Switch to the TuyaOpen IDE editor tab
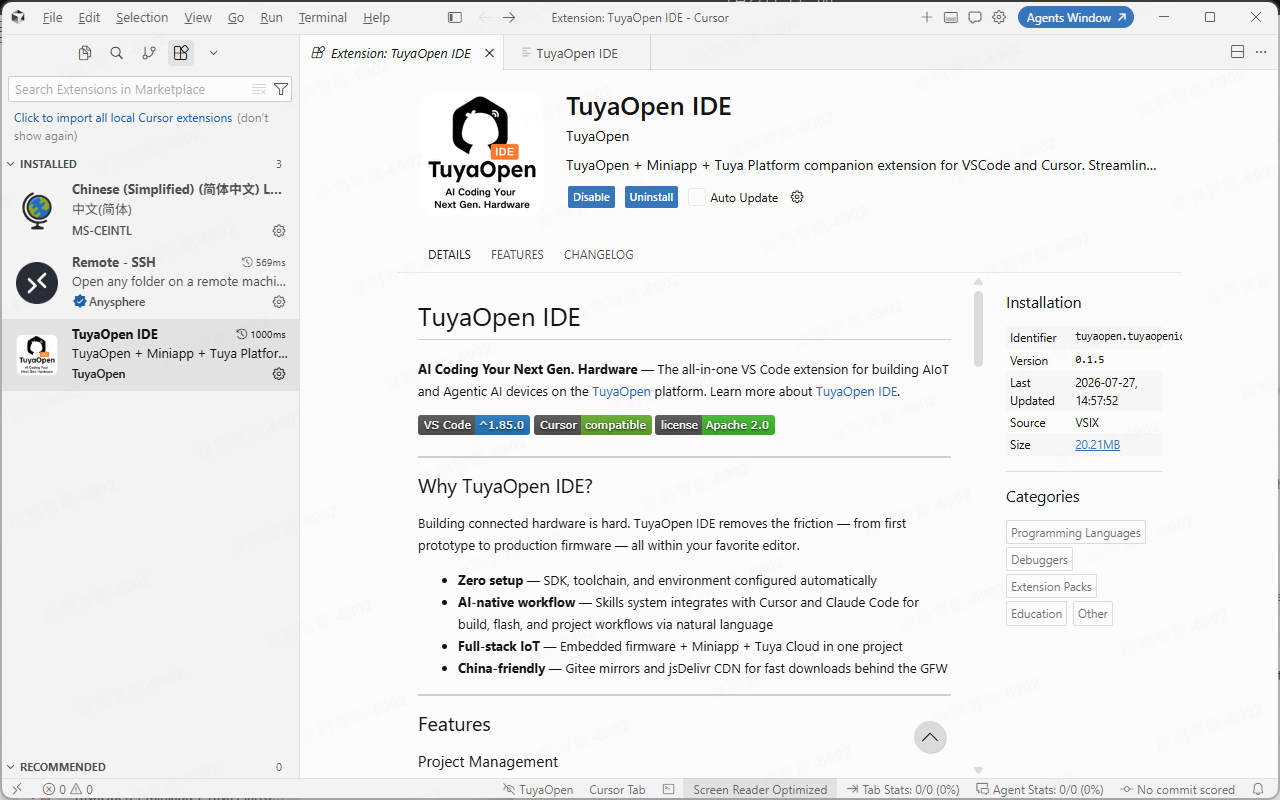 click(x=577, y=53)
